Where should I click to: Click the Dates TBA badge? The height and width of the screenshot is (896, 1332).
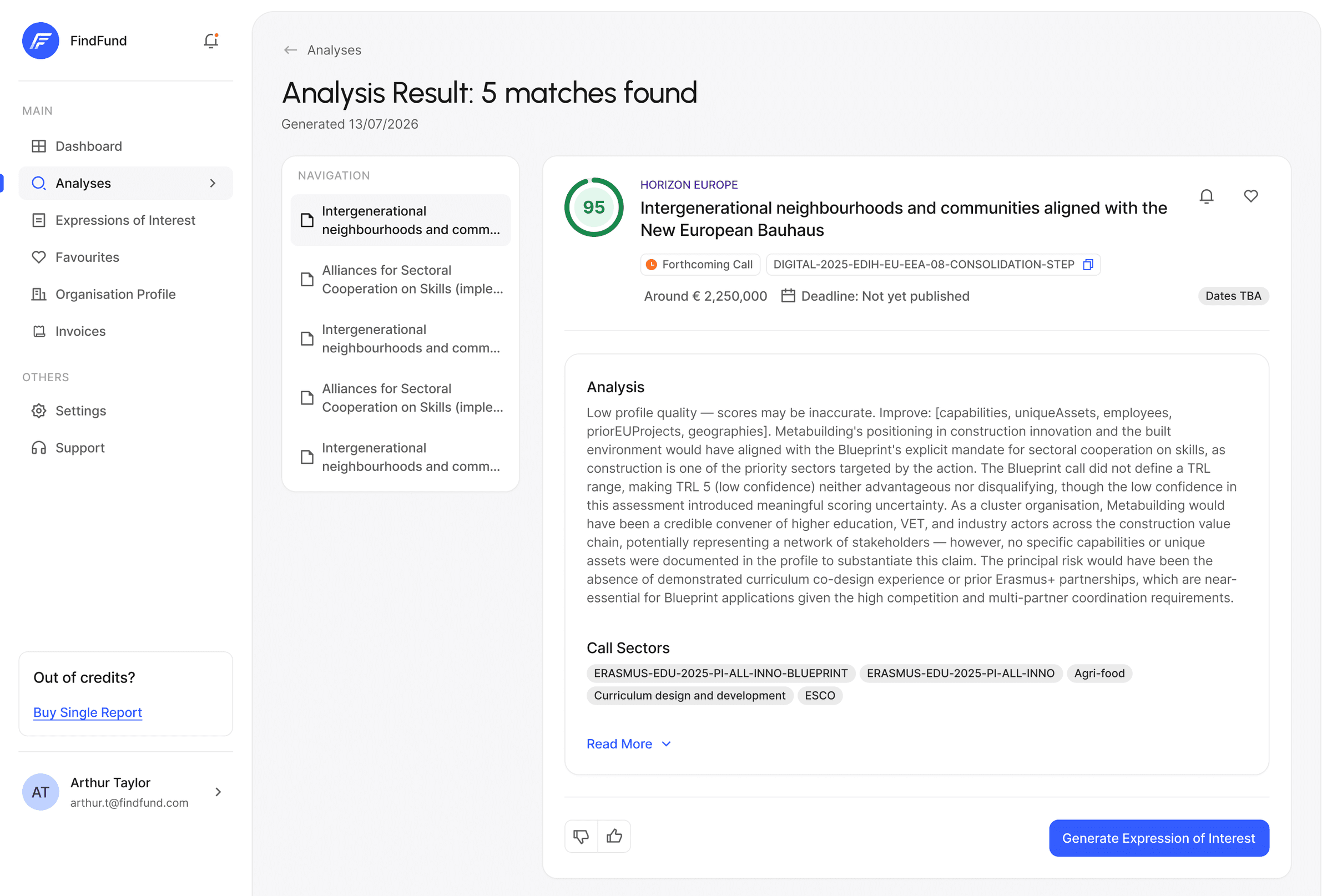[x=1233, y=296]
